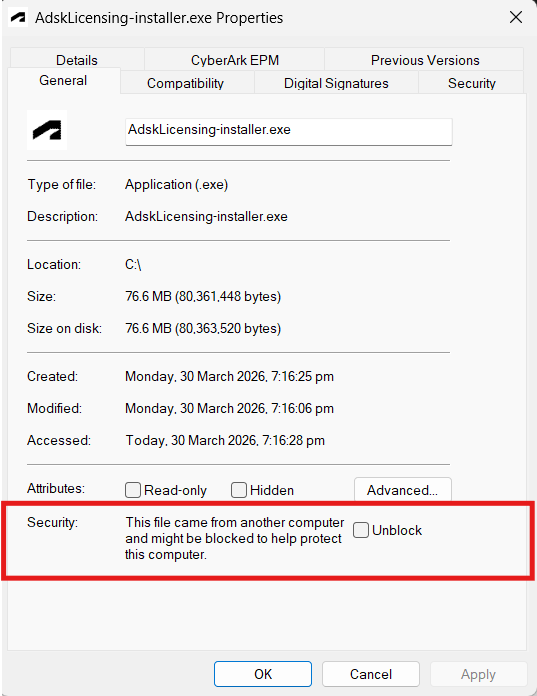Click the Cancel button

tap(371, 674)
